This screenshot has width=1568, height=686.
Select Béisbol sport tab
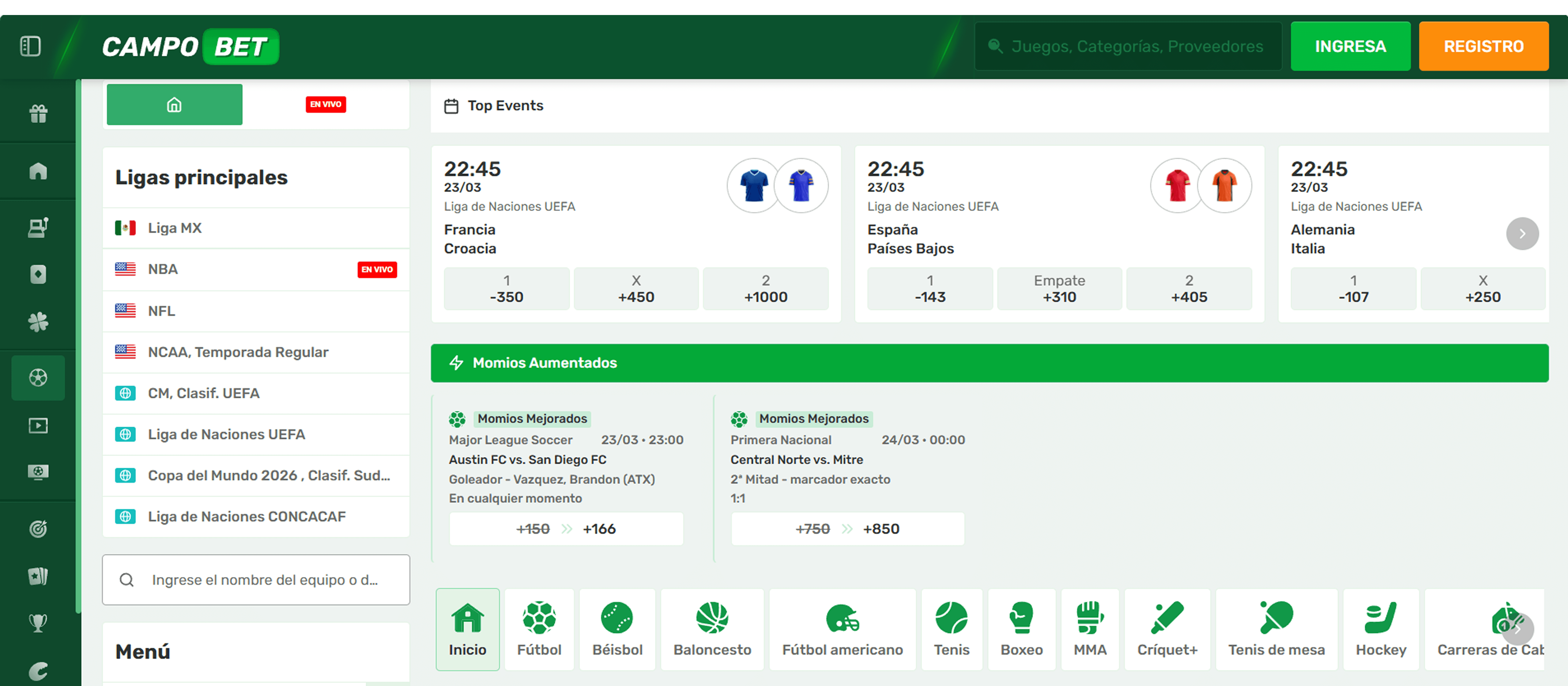[x=617, y=629]
